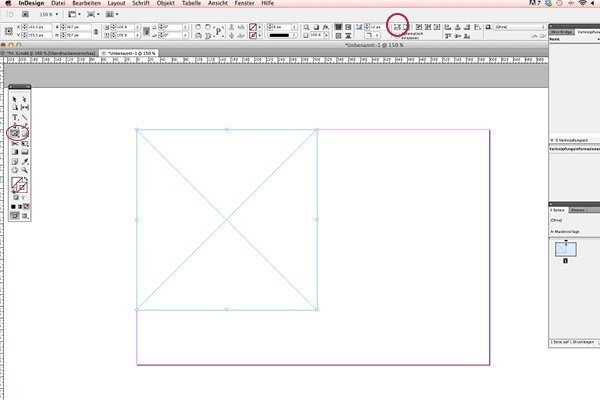Click the Flip horizontal icon

tap(198, 36)
